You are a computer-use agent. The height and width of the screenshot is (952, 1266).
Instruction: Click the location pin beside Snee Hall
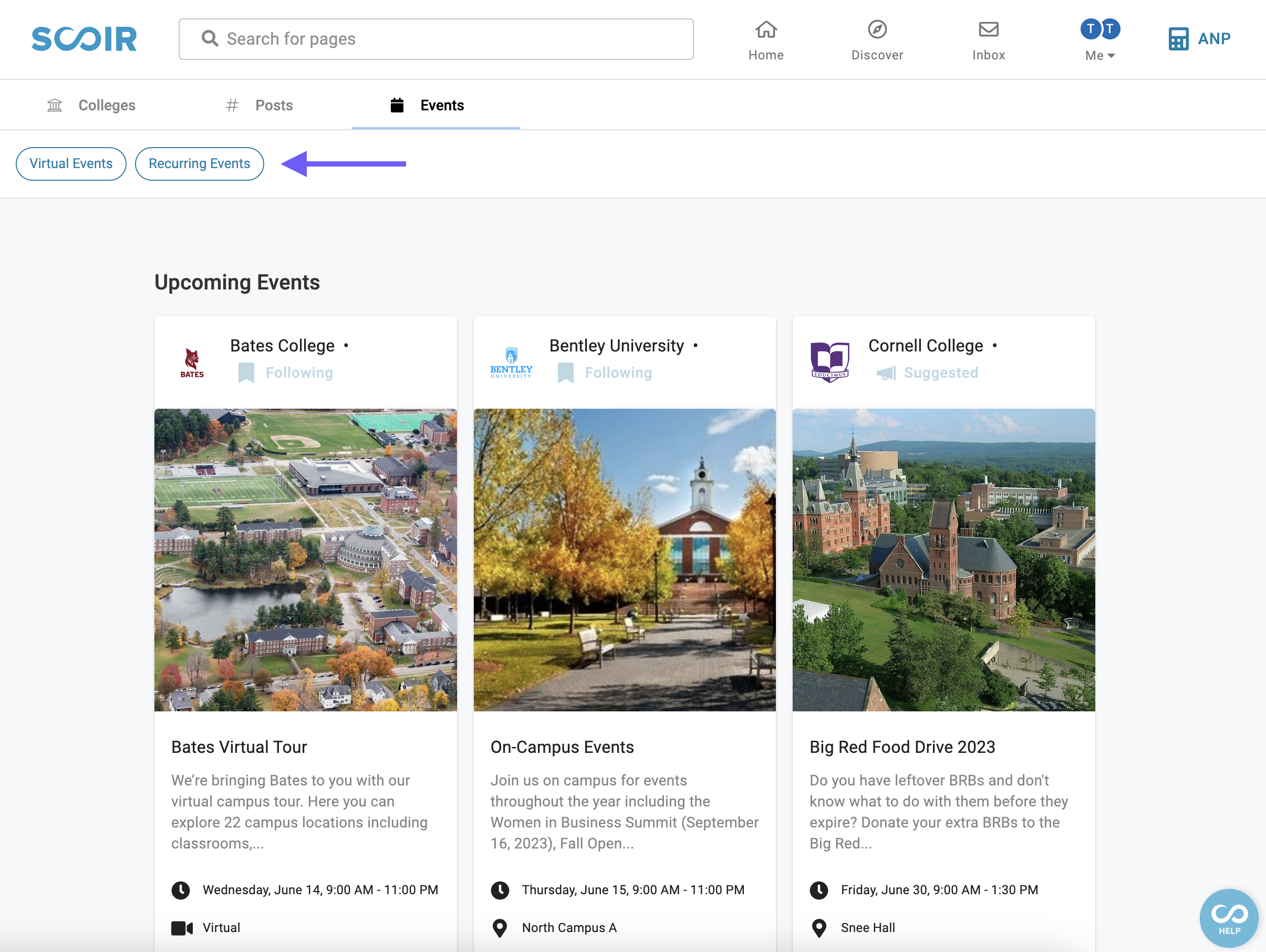tap(819, 928)
